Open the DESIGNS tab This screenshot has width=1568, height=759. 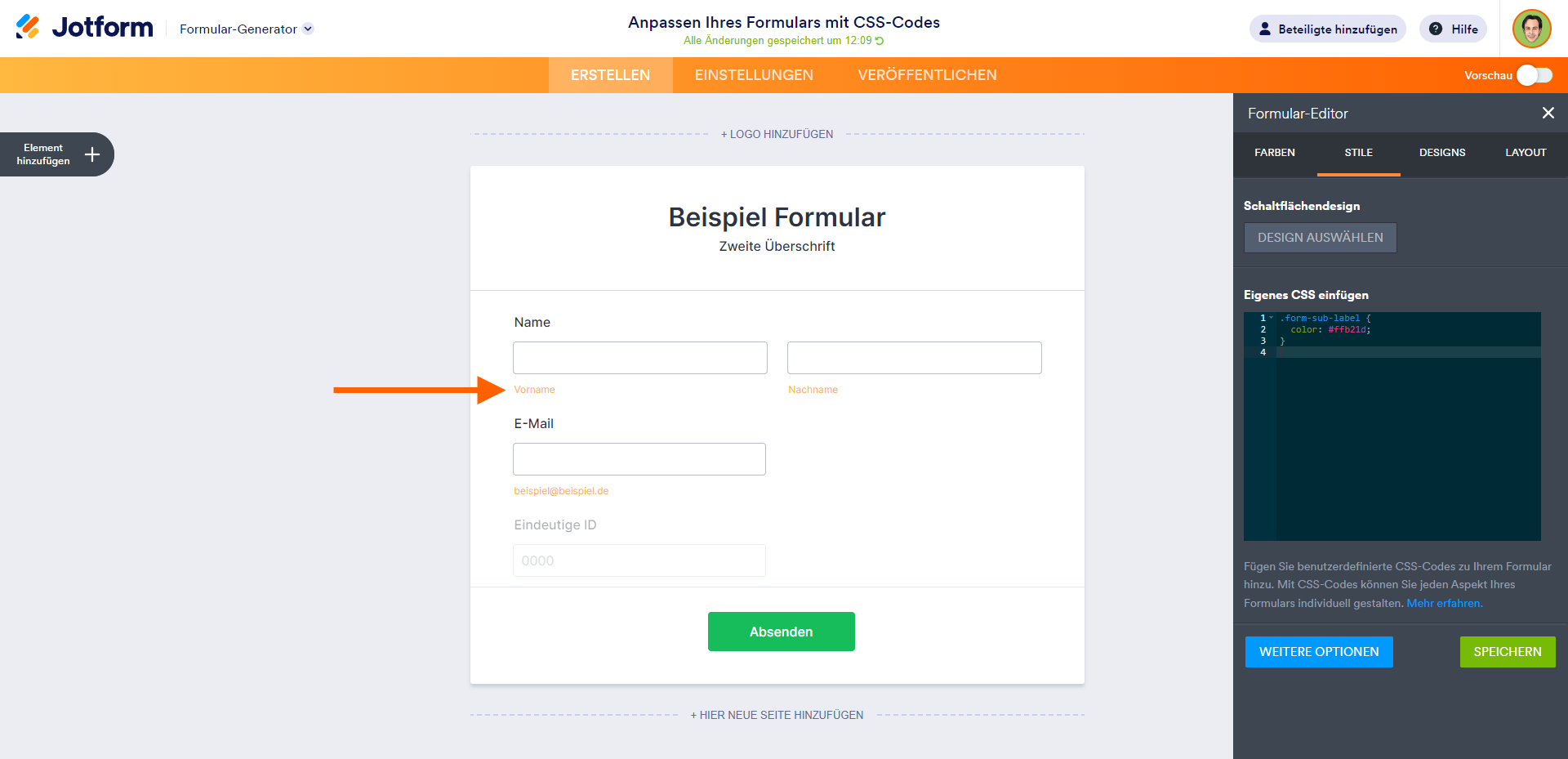tap(1442, 153)
